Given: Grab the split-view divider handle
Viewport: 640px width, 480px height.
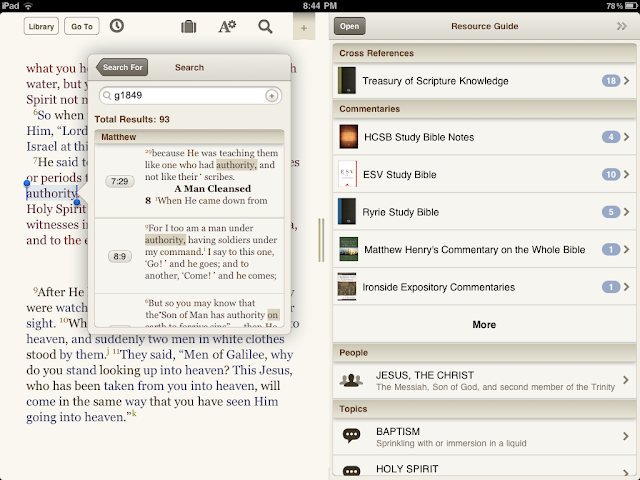Looking at the screenshot, I should pos(321,240).
